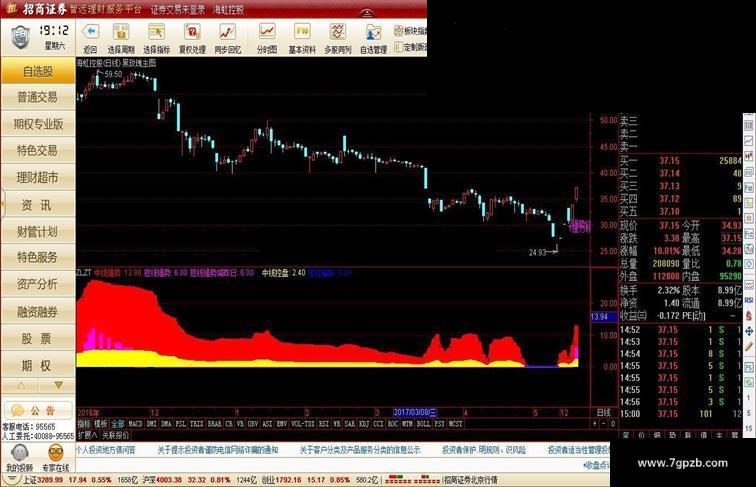Click the line chart icon in right toolbar

click(749, 140)
